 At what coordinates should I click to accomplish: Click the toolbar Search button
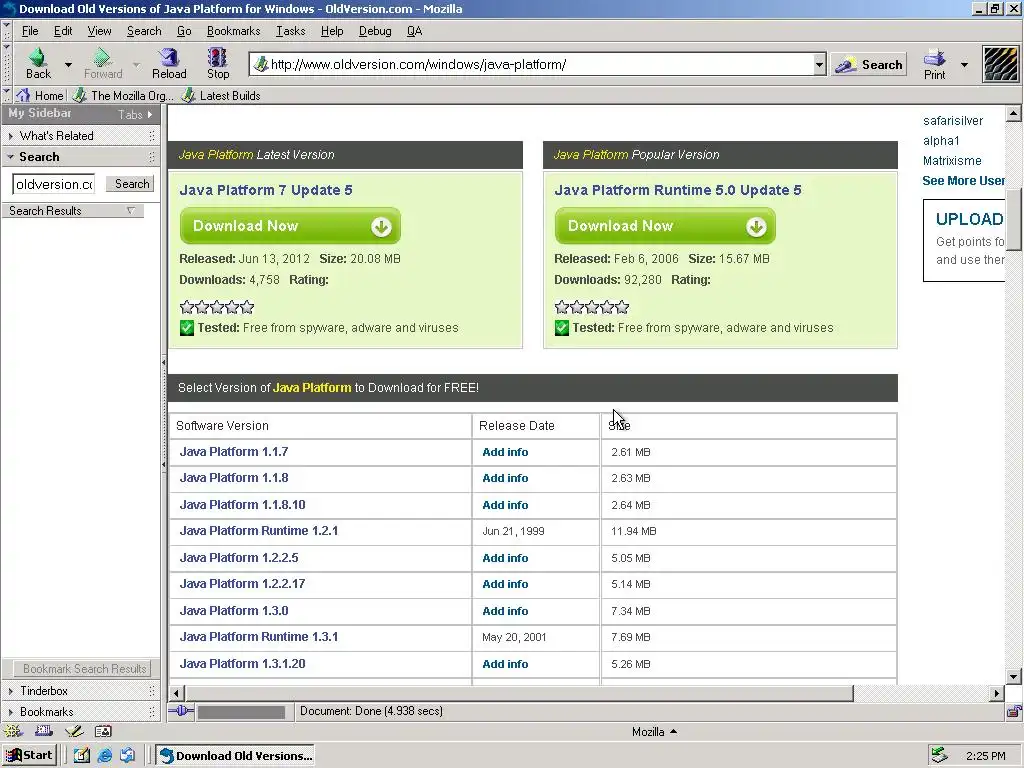(869, 64)
